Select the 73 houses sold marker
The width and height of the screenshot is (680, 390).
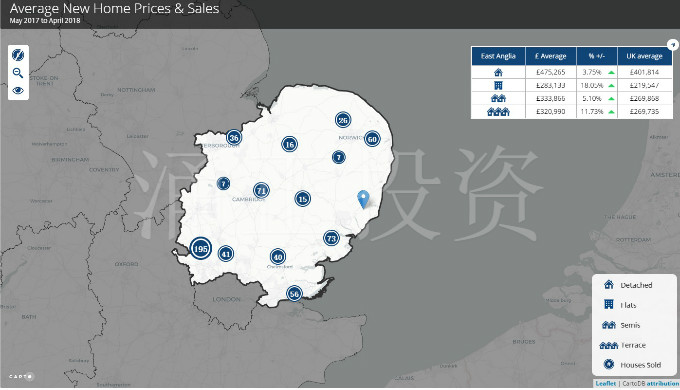pos(331,238)
